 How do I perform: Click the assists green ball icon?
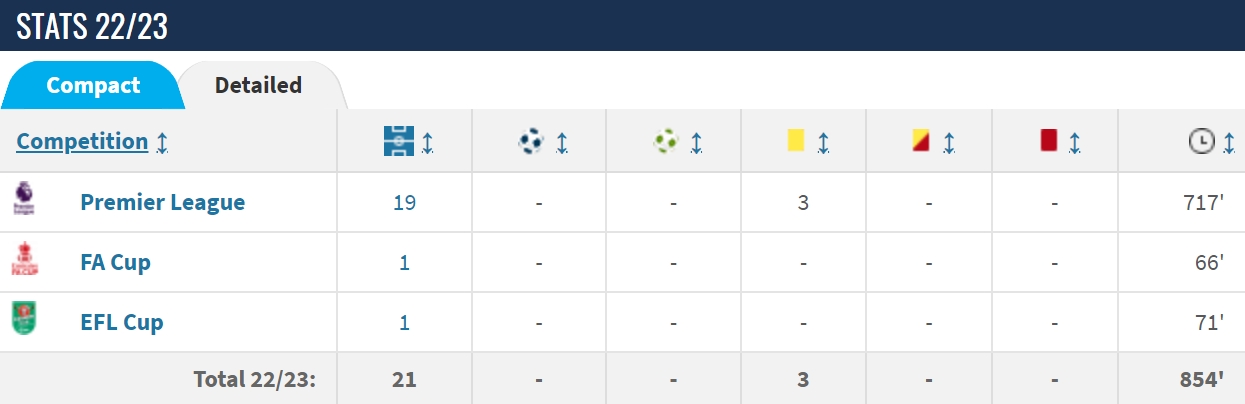tap(665, 142)
